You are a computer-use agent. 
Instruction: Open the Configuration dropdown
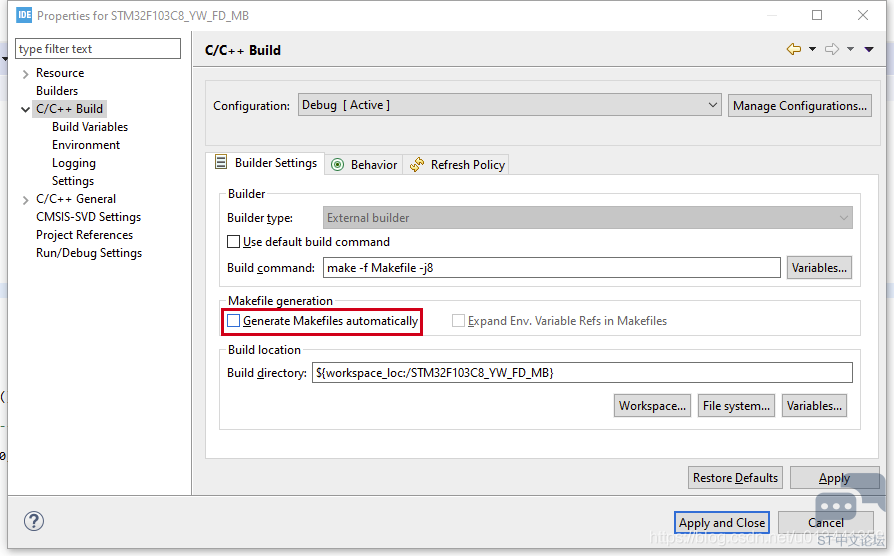point(509,105)
